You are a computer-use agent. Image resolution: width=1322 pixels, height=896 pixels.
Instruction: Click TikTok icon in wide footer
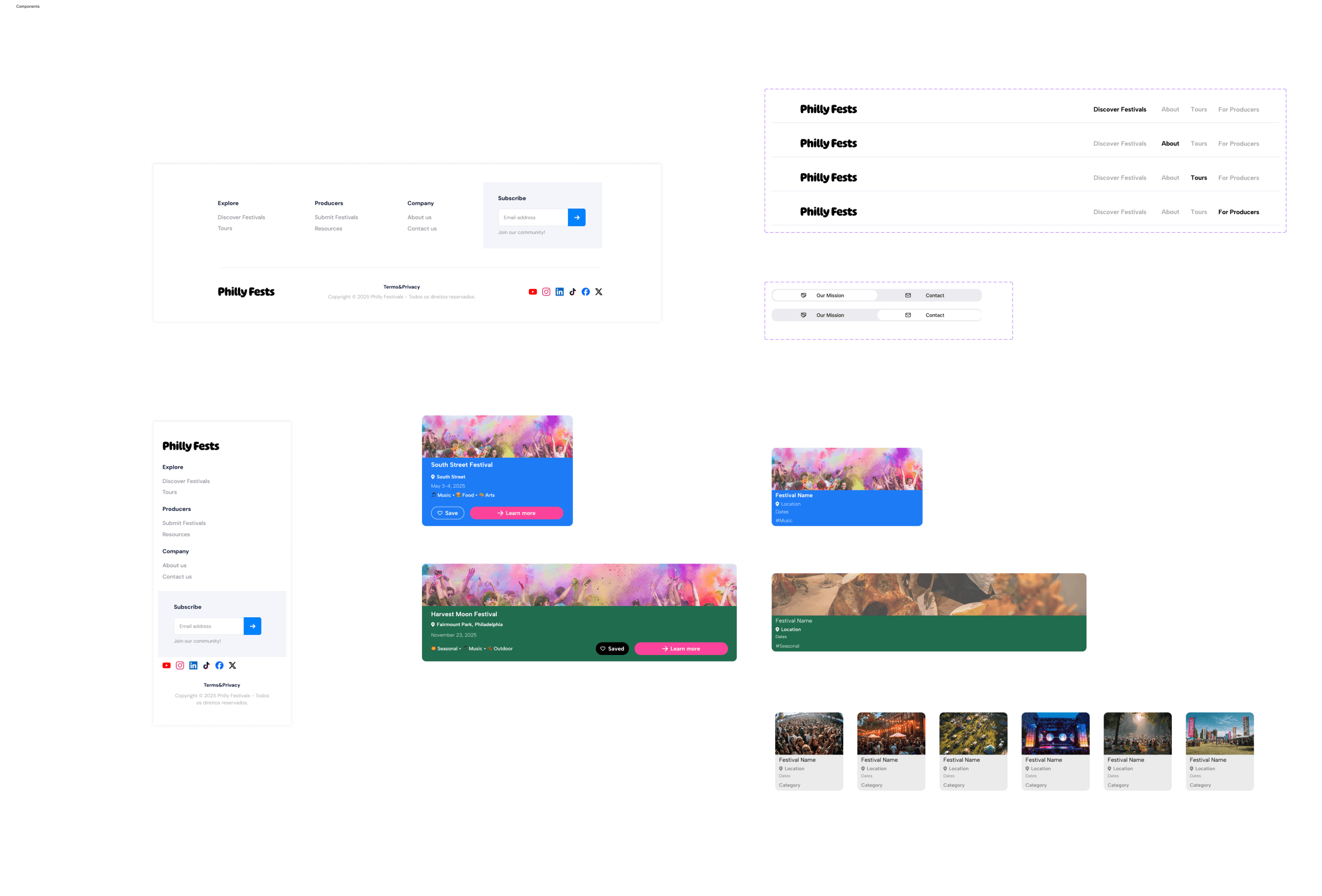(573, 292)
